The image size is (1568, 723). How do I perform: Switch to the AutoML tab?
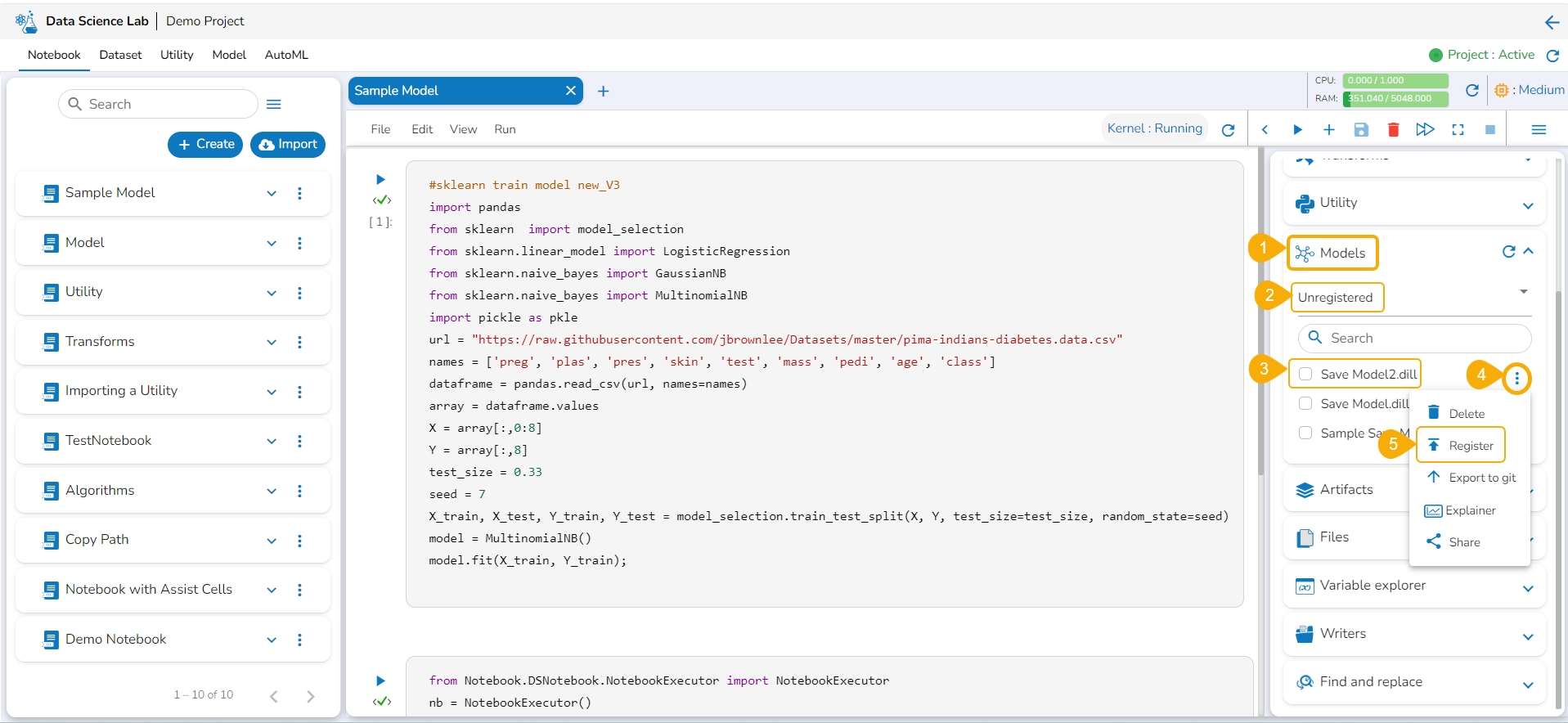[286, 55]
